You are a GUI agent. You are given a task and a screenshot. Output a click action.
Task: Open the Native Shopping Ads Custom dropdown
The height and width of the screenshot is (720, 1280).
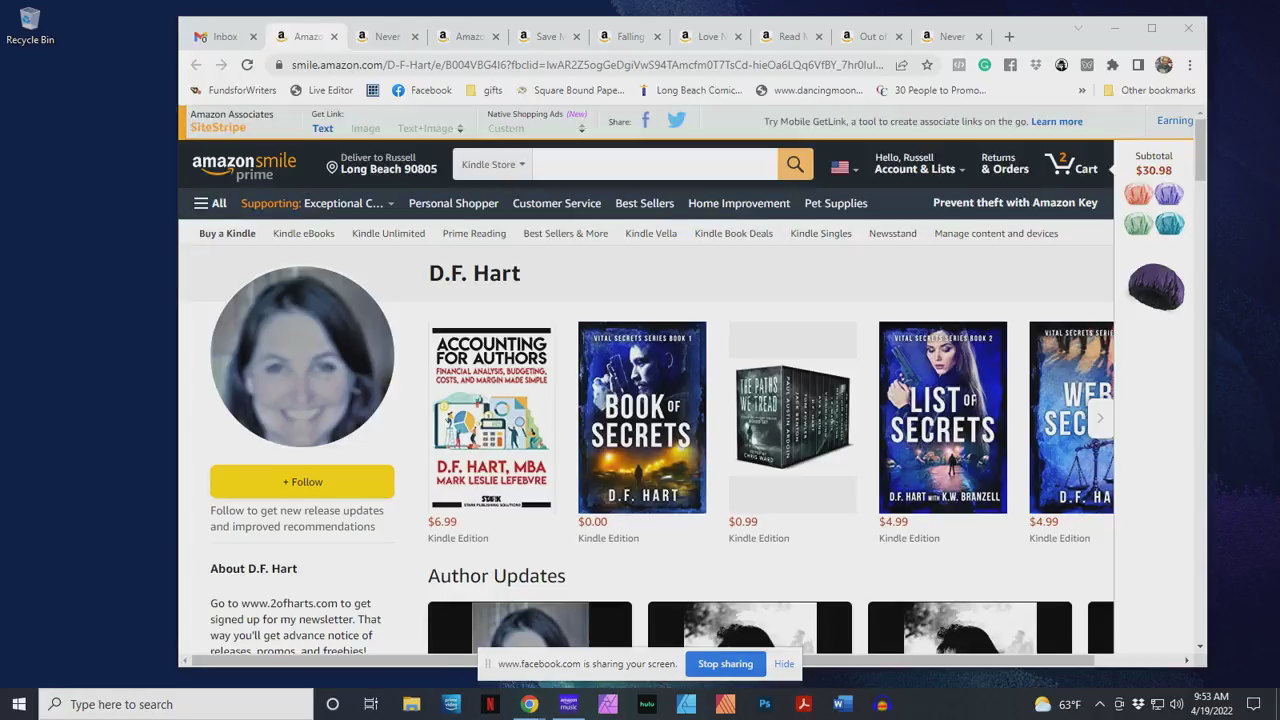(537, 128)
